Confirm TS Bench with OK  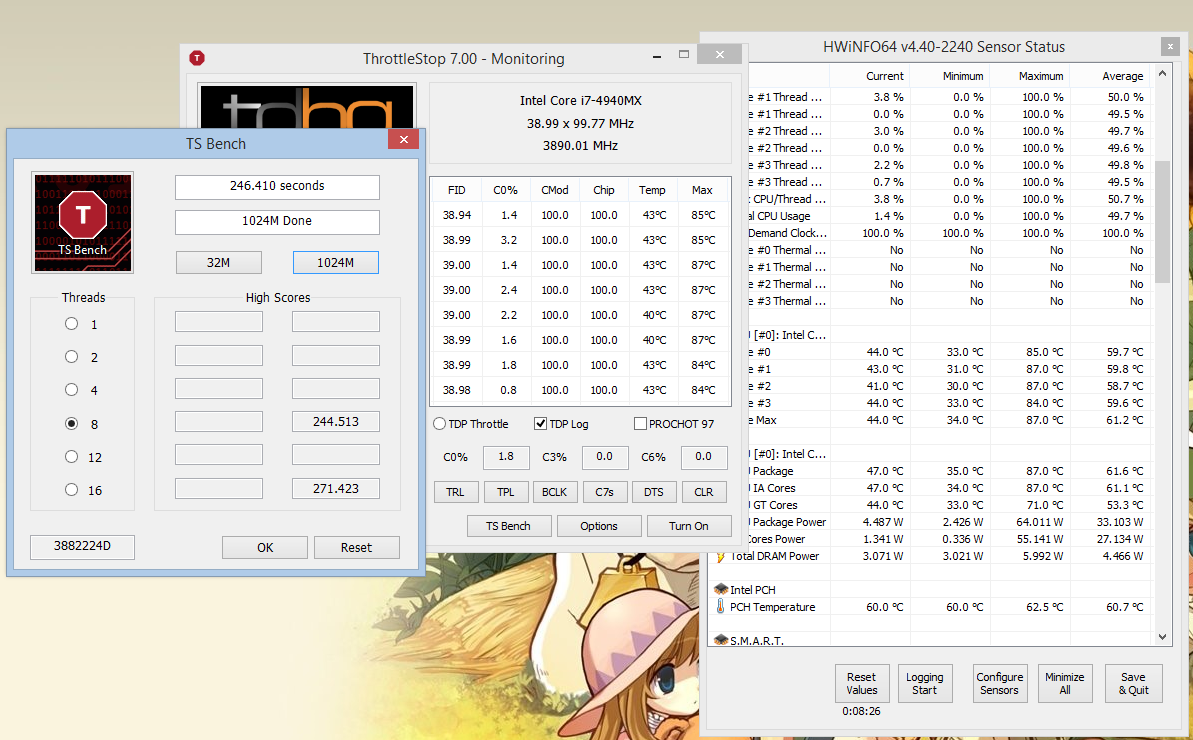click(265, 548)
